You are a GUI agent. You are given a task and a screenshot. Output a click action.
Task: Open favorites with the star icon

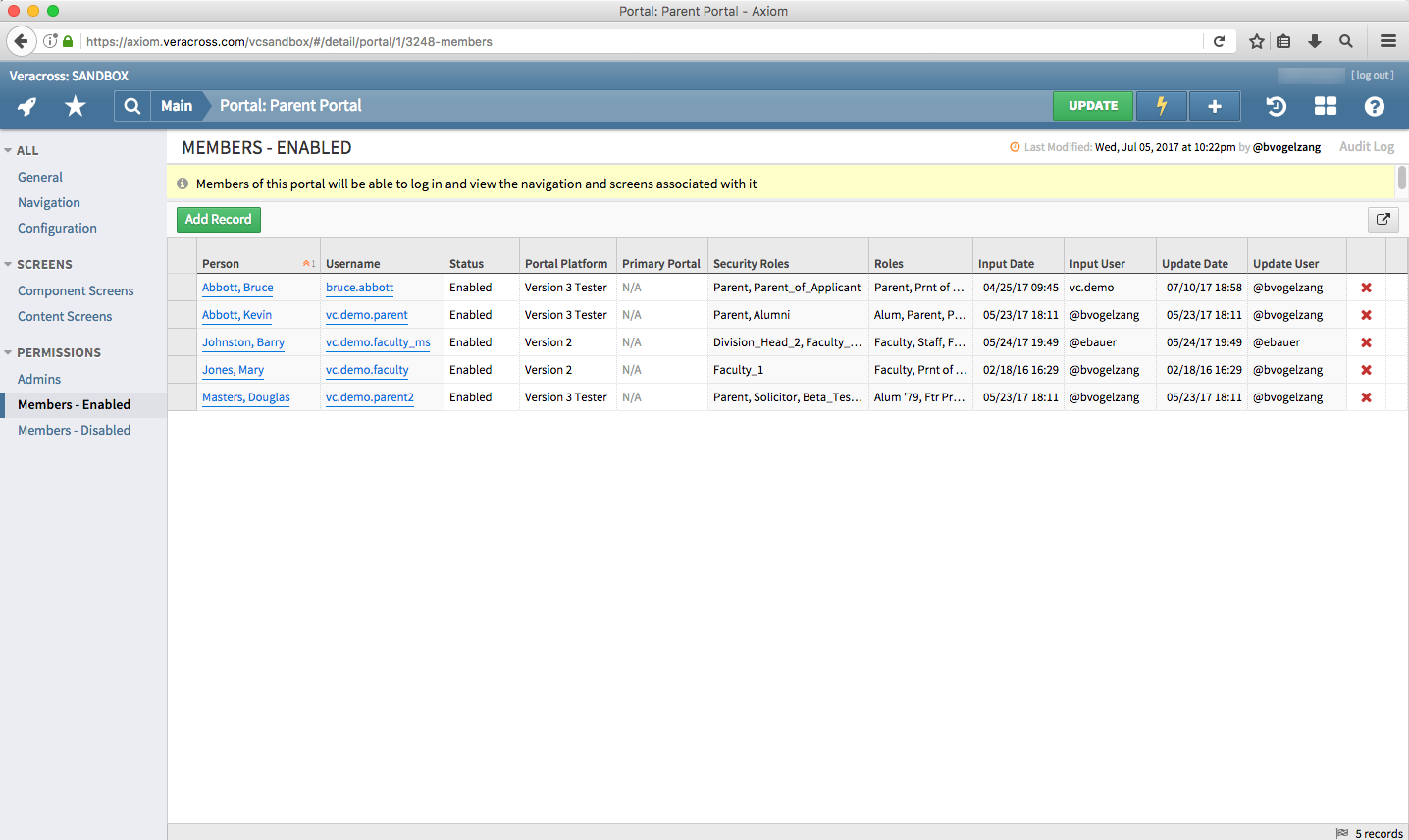click(76, 106)
